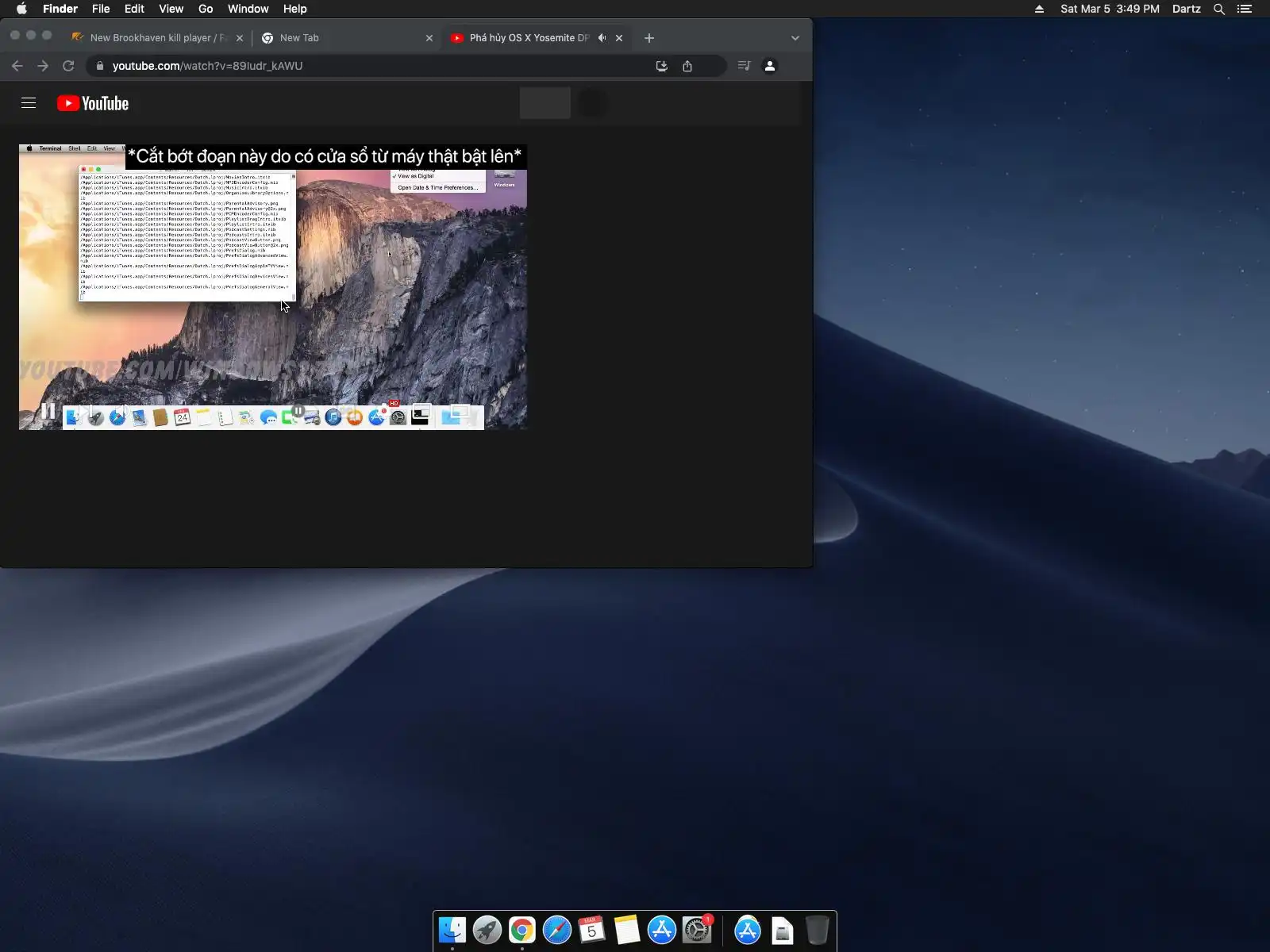The width and height of the screenshot is (1270, 952).
Task: Close the New Brookhaven kill player tab
Action: coord(240,38)
